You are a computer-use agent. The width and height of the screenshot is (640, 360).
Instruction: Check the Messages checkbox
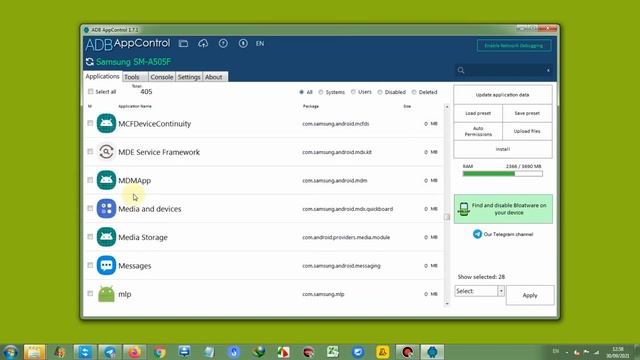click(90, 265)
